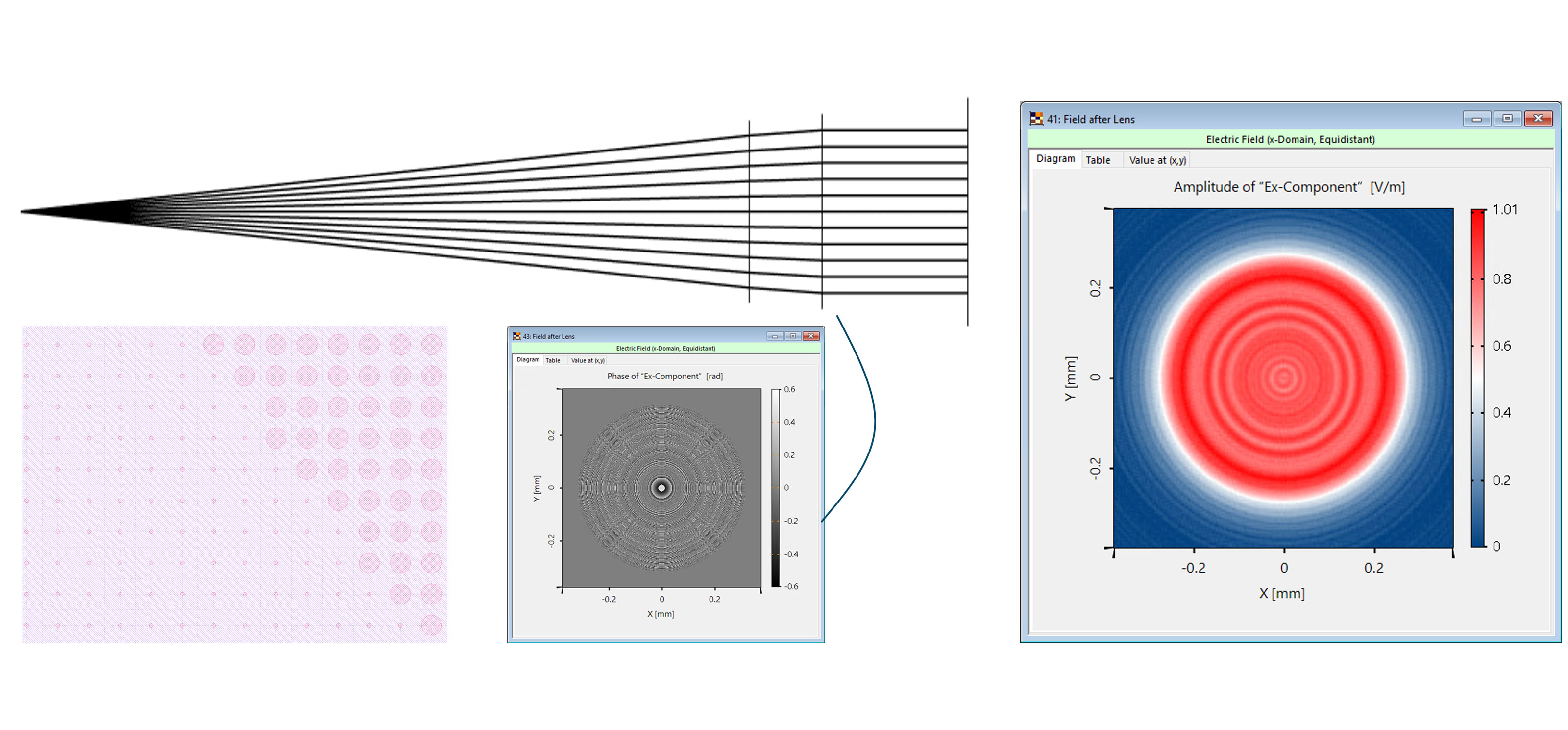Click the center of the phase plot

[x=661, y=488]
